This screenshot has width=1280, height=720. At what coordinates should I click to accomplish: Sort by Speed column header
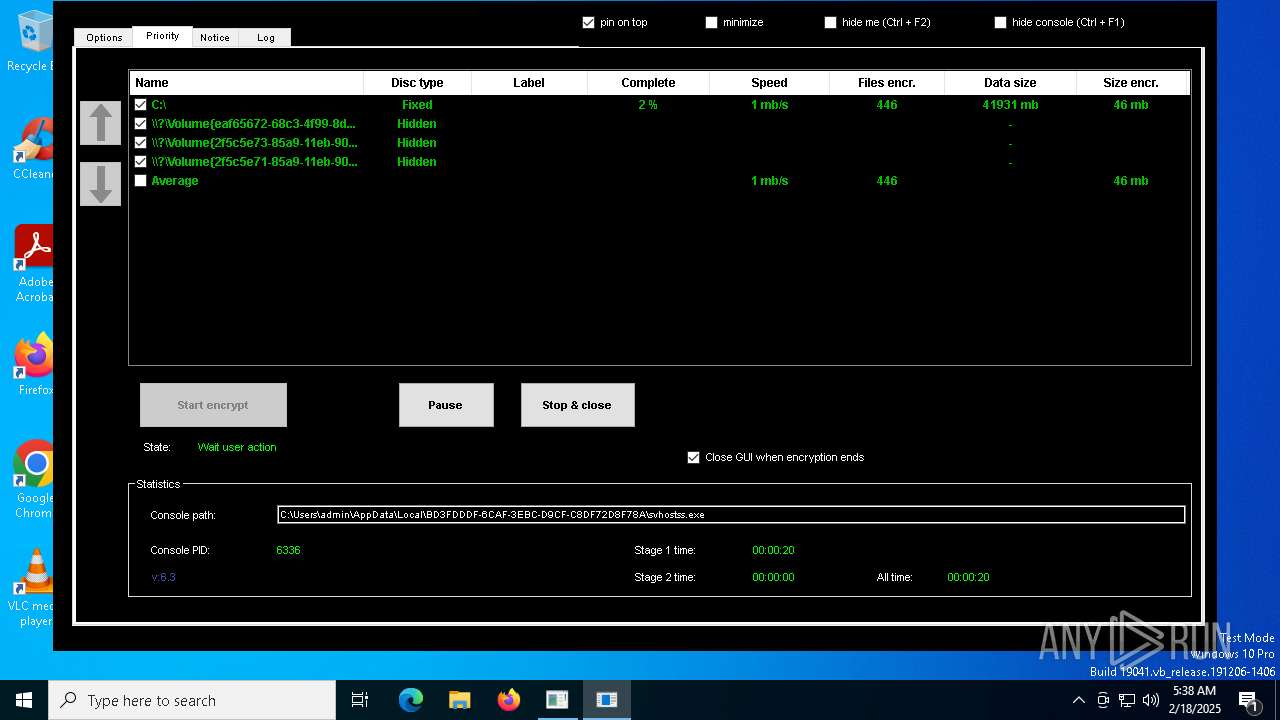[769, 83]
